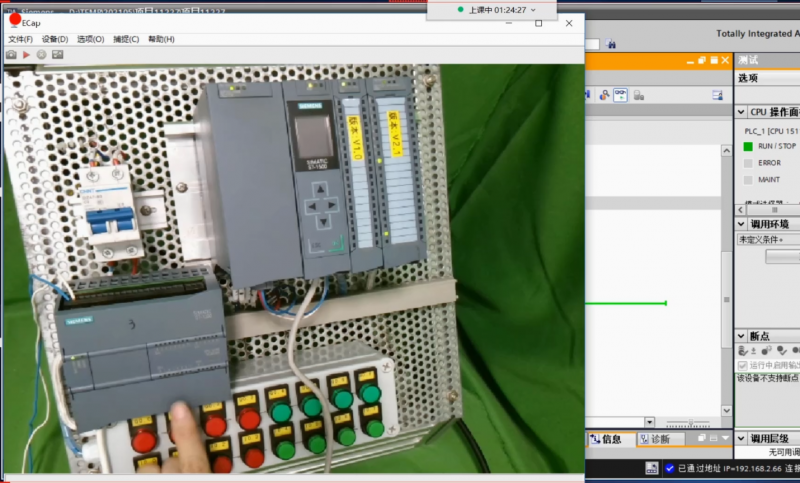Image resolution: width=800 pixels, height=483 pixels.
Task: Open the zoom level dropdown arrow
Action: [649, 423]
